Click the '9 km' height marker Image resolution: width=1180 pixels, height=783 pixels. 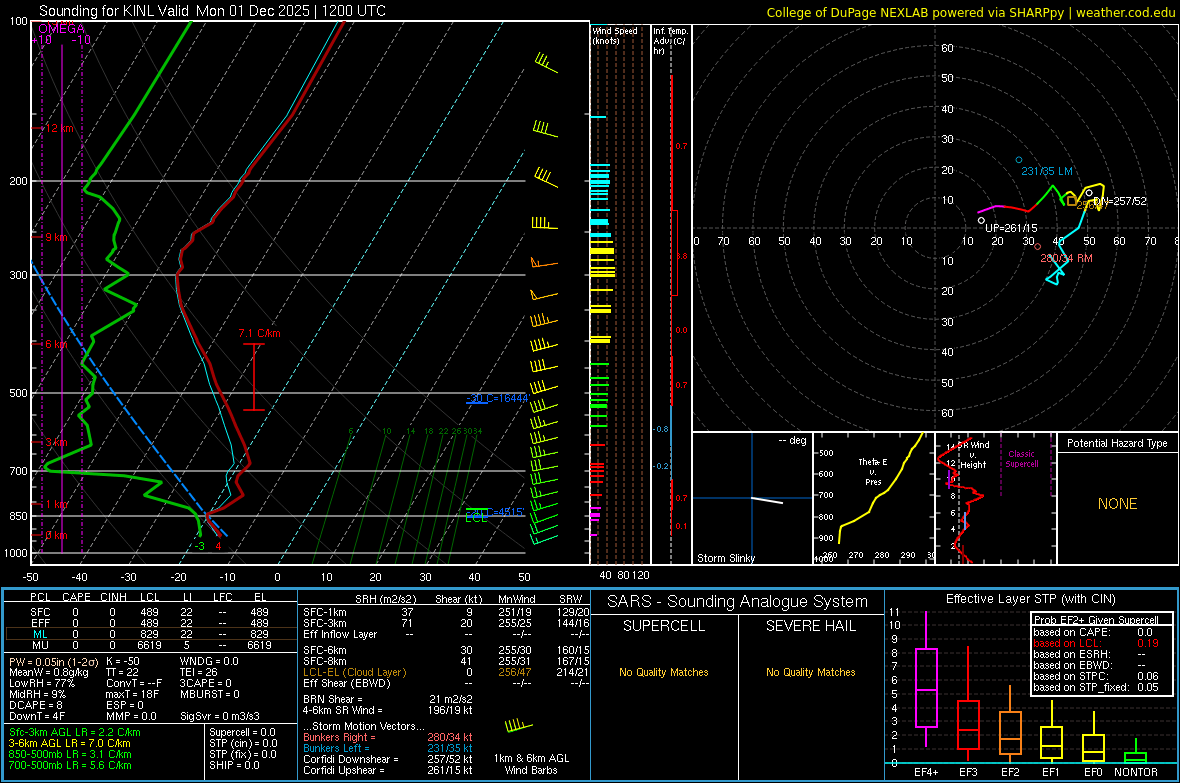[56, 236]
